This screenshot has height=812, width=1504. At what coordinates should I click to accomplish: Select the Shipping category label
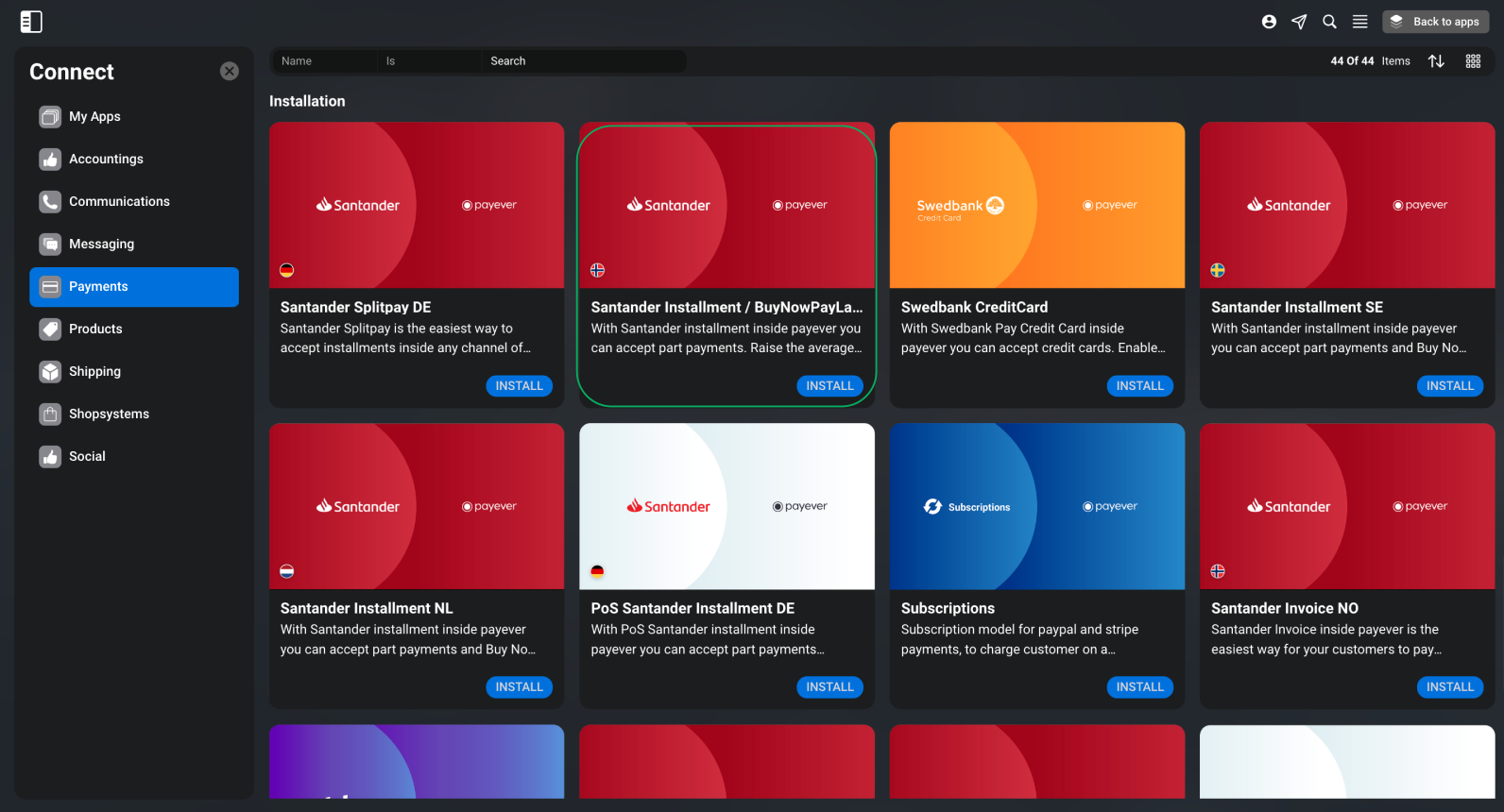click(x=94, y=372)
